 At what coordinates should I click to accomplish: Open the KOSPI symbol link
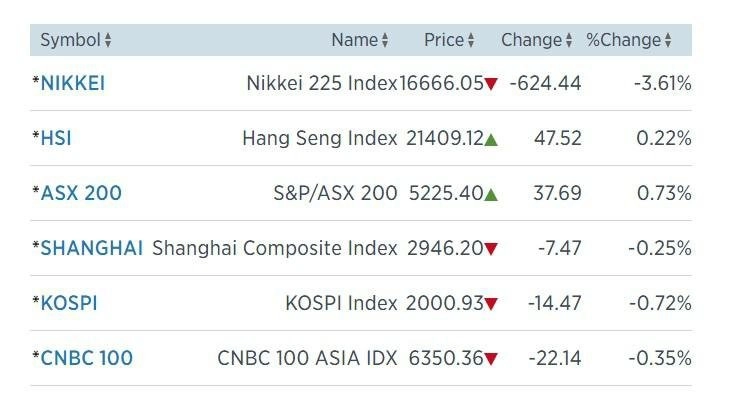(69, 303)
